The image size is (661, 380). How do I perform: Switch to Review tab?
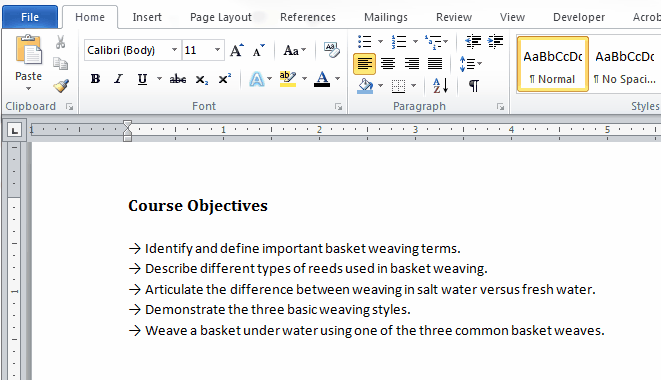(x=454, y=17)
